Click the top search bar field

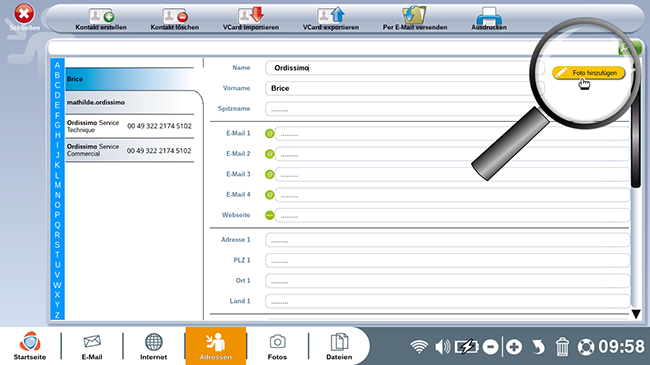[x=333, y=48]
